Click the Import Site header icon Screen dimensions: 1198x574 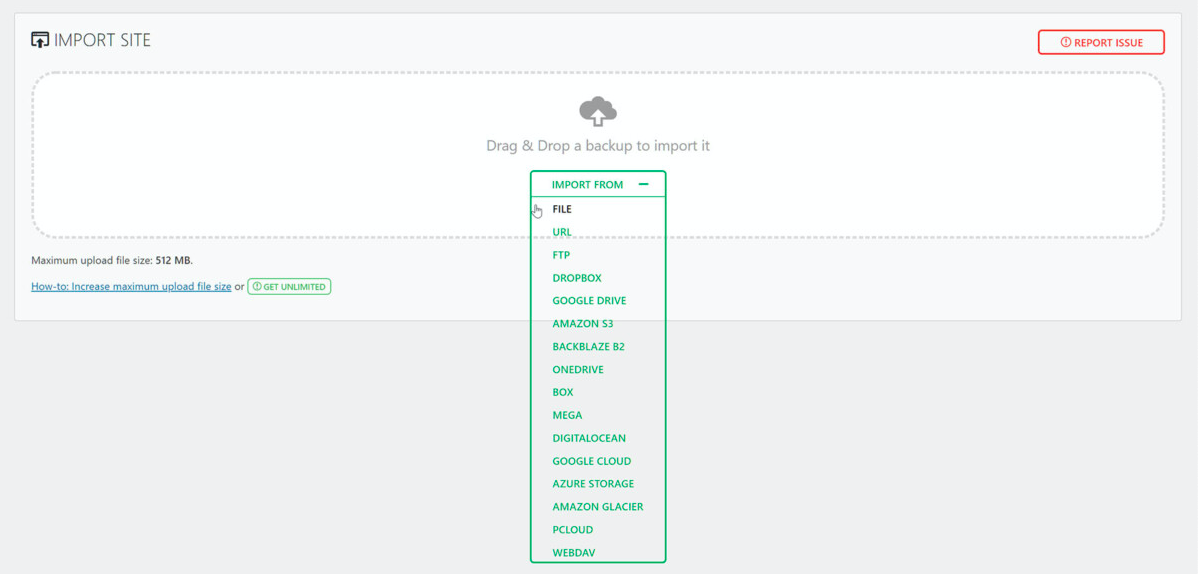click(x=40, y=40)
